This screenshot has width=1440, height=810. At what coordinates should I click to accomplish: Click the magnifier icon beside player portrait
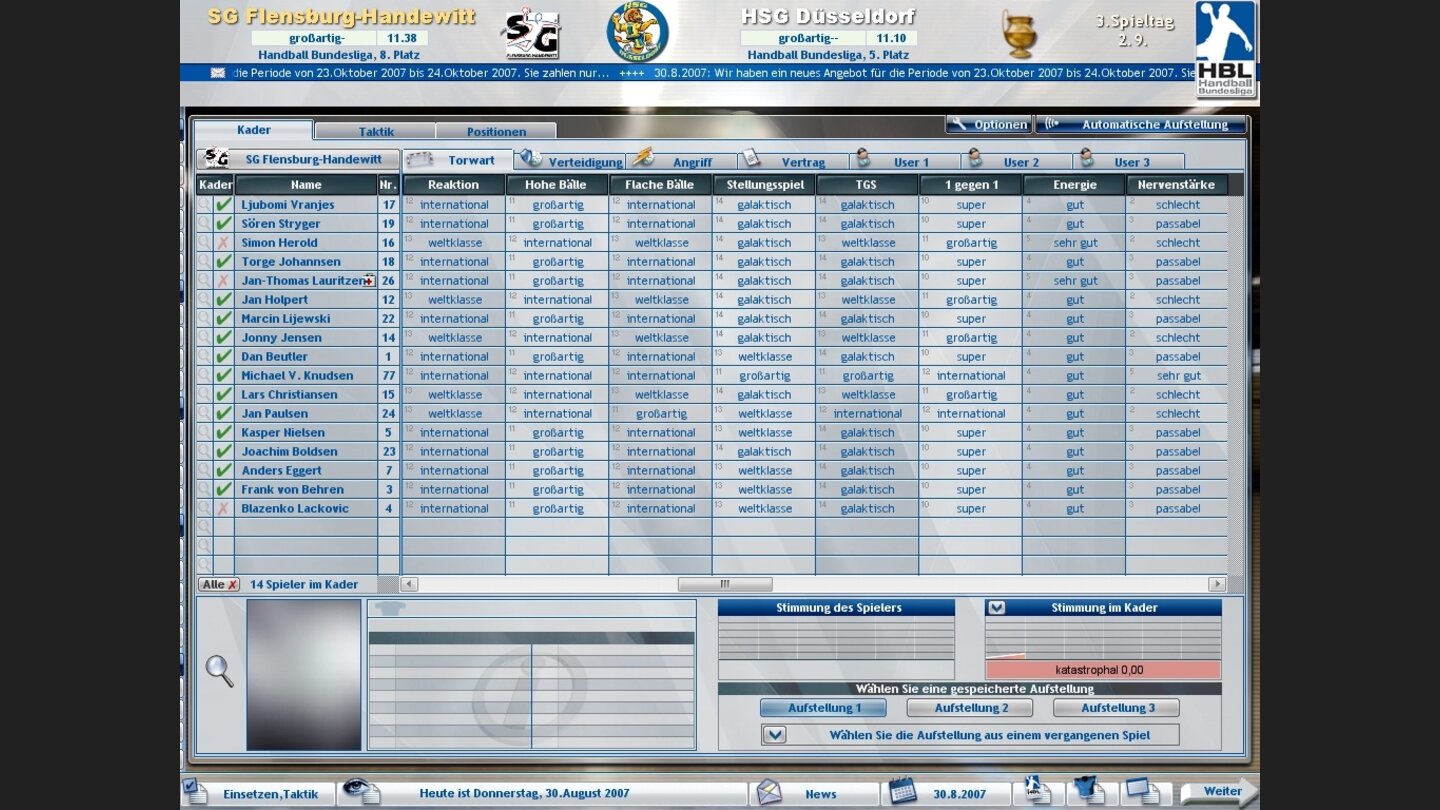click(x=220, y=671)
